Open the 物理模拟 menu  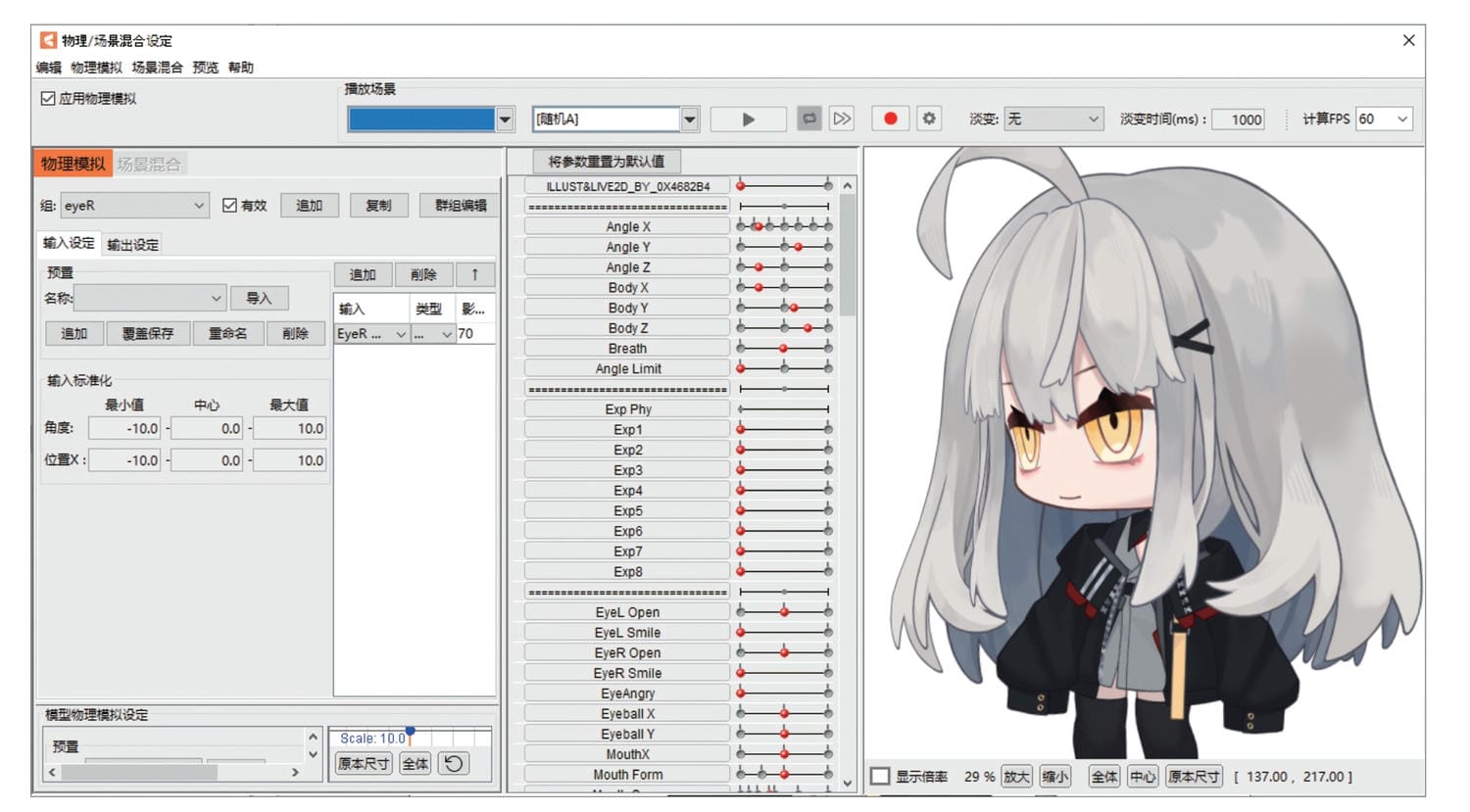[96, 68]
